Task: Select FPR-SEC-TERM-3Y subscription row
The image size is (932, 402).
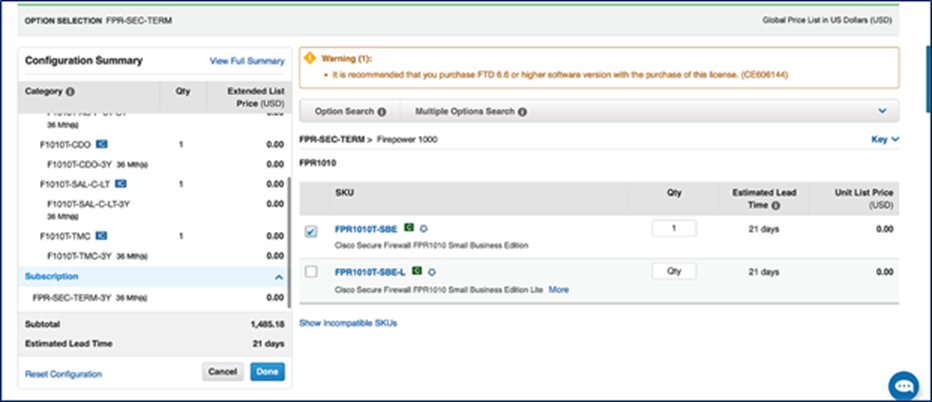Action: point(154,297)
